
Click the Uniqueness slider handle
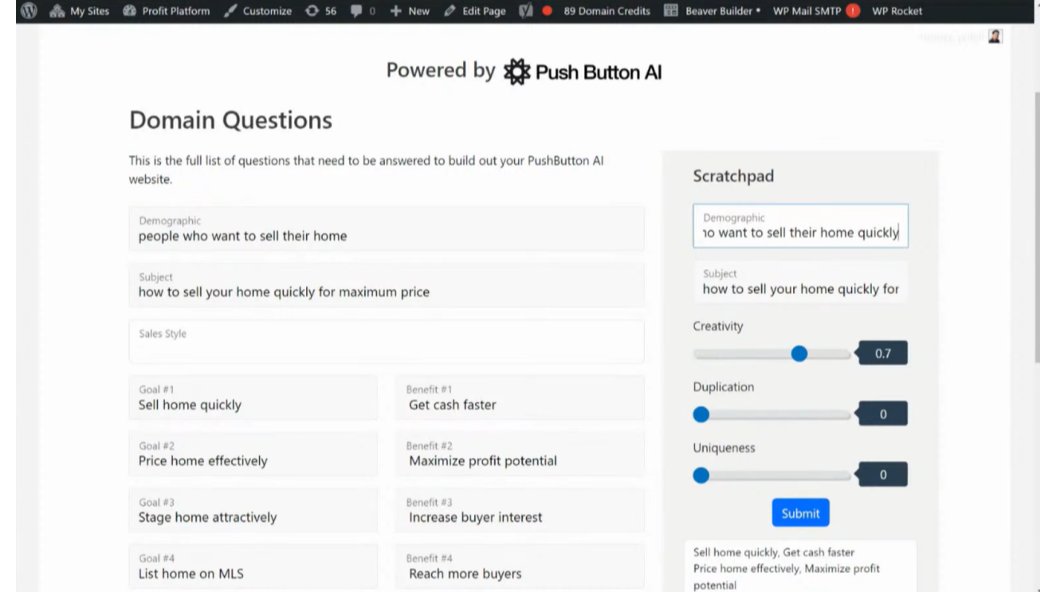701,475
